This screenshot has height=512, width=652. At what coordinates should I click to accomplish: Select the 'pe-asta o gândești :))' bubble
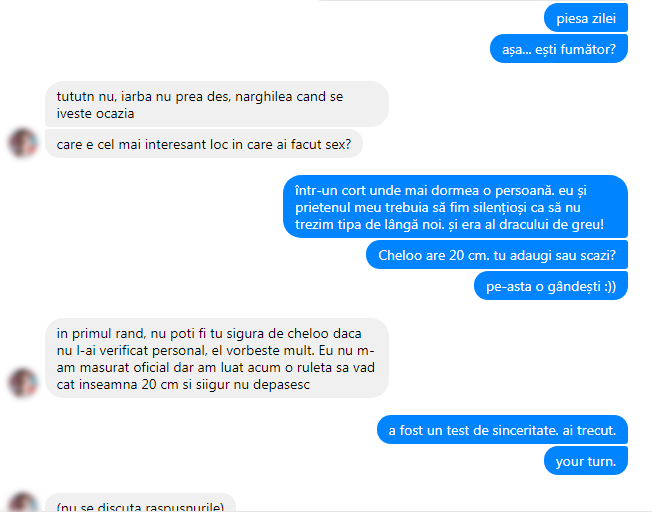[551, 286]
